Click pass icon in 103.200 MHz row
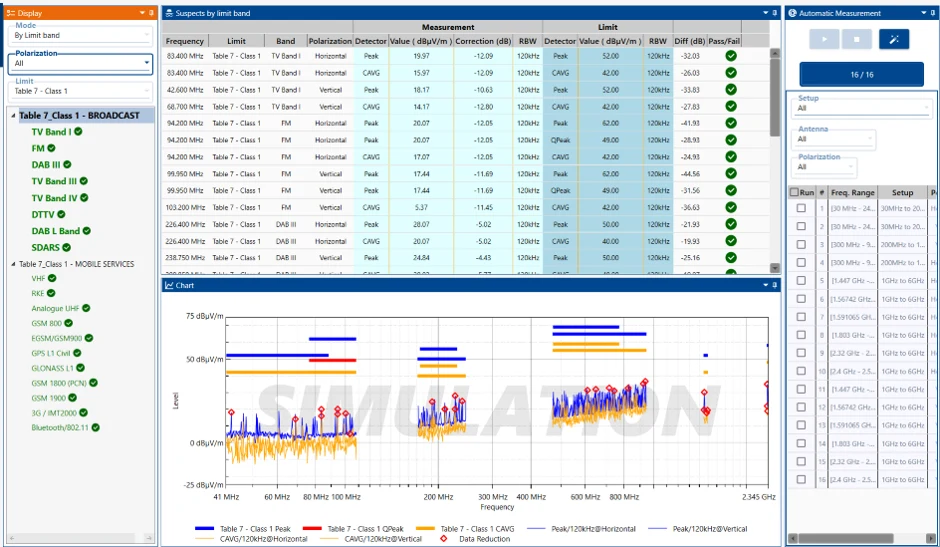Viewport: 940px width, 547px height. point(731,207)
